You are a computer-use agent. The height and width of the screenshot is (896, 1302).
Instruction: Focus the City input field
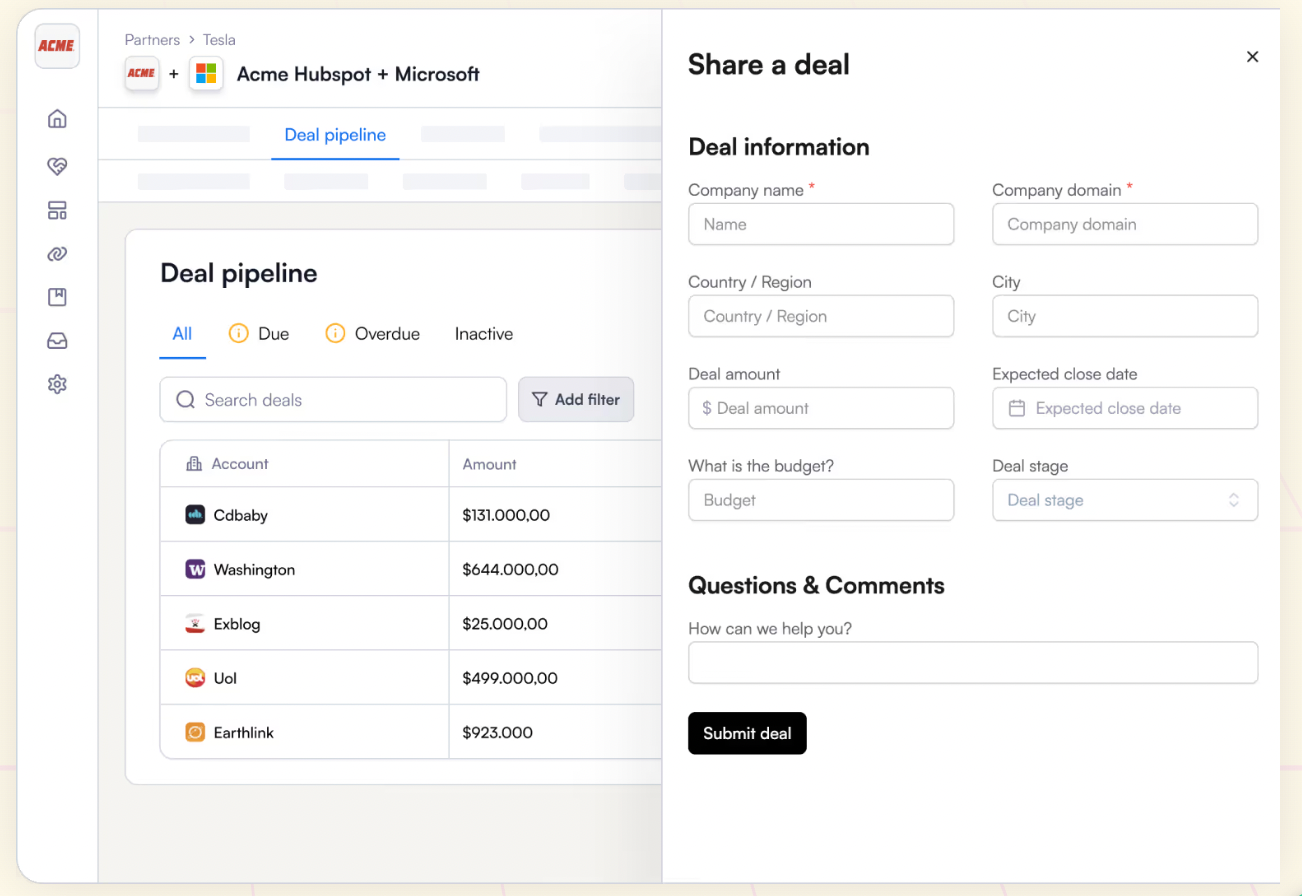[1125, 316]
